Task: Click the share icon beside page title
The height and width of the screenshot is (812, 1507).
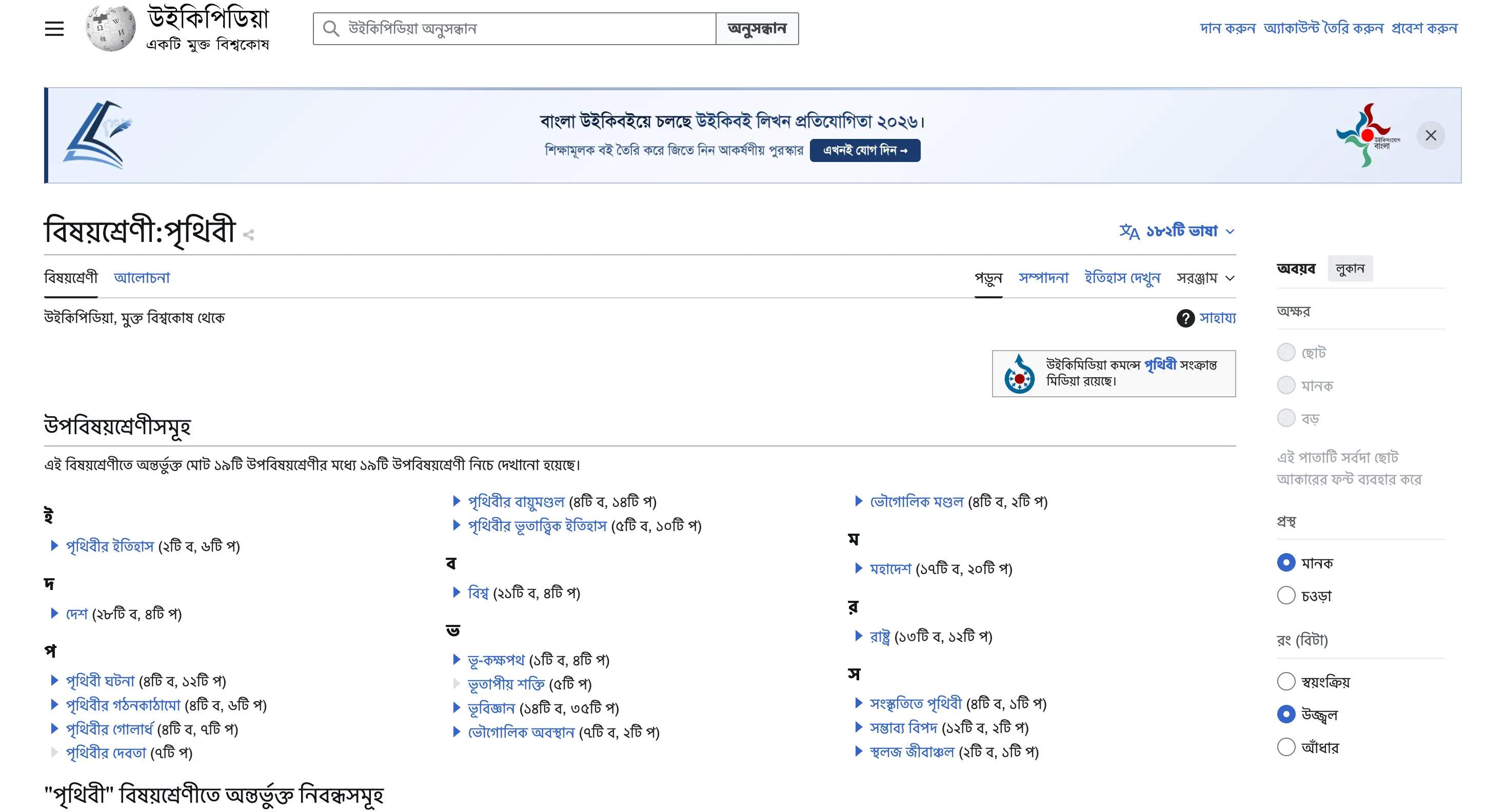Action: coord(249,235)
